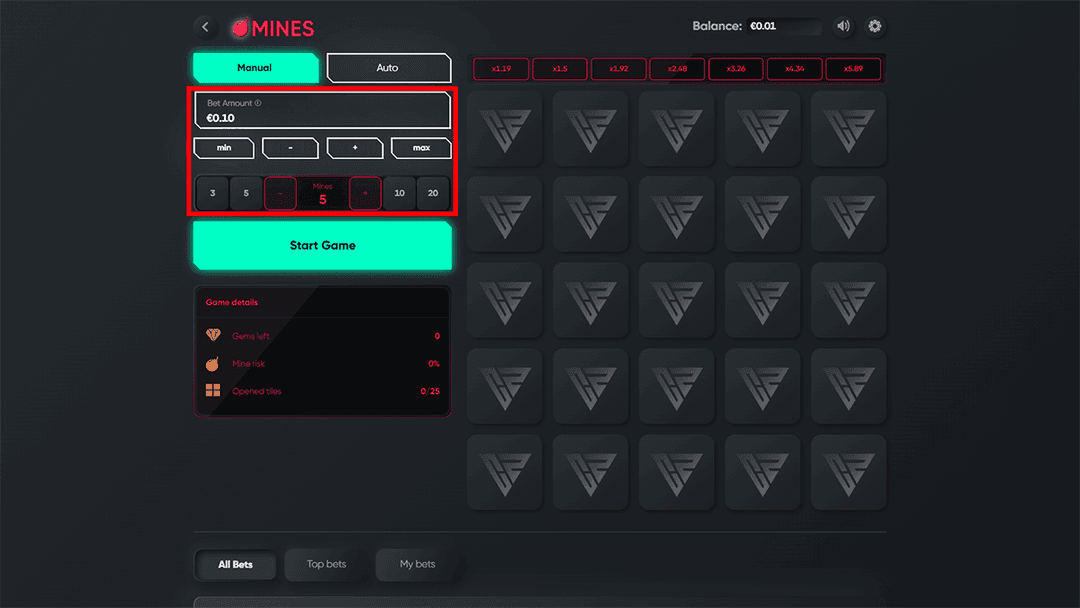Select the 3 mines option
Viewport: 1080px width, 608px height.
pos(212,193)
